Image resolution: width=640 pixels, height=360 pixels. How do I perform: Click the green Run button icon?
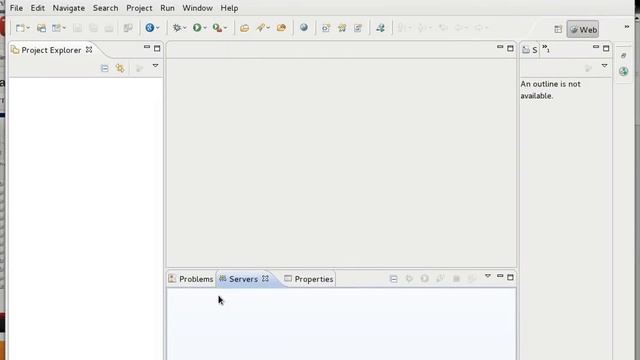point(197,28)
